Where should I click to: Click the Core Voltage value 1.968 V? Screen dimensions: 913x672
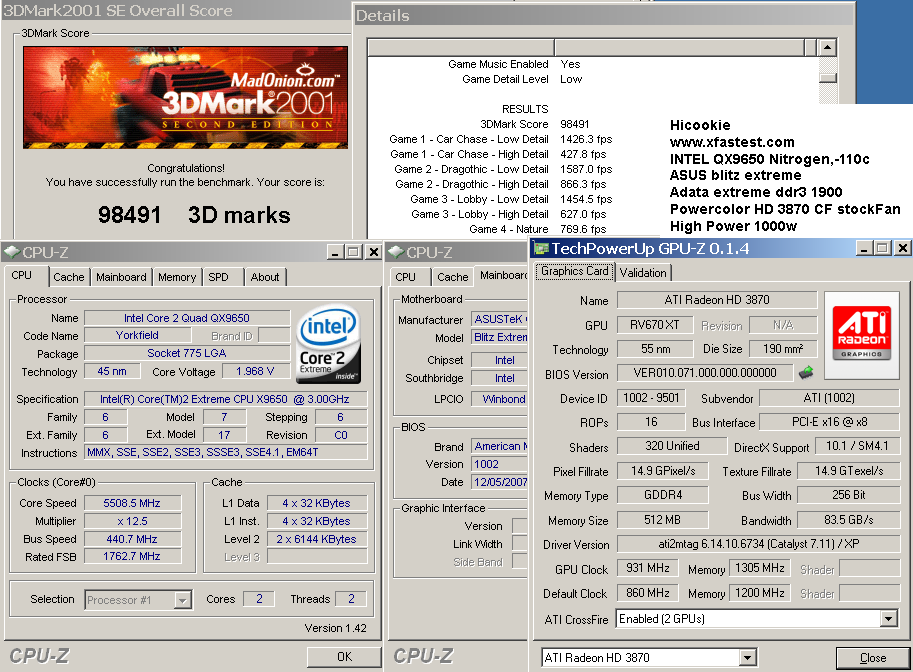point(255,372)
